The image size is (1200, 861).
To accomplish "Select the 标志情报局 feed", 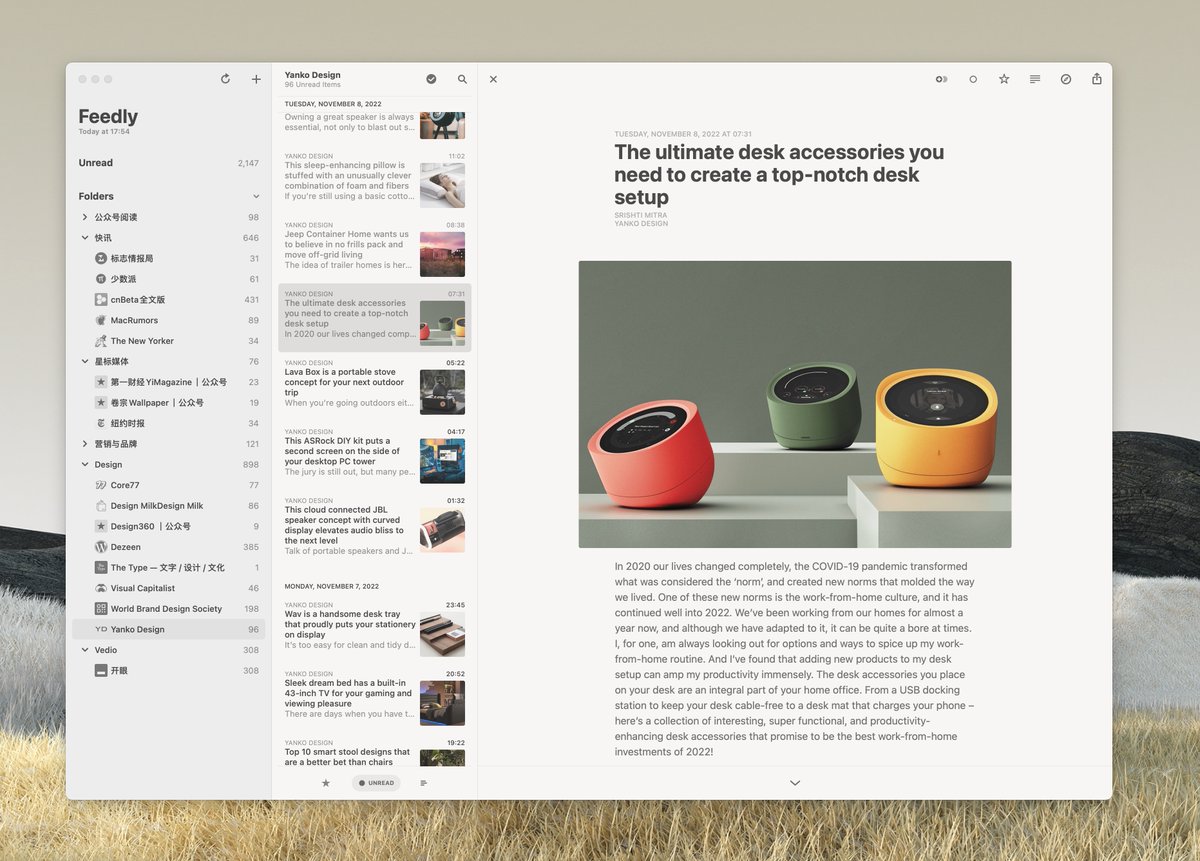I will click(168, 258).
